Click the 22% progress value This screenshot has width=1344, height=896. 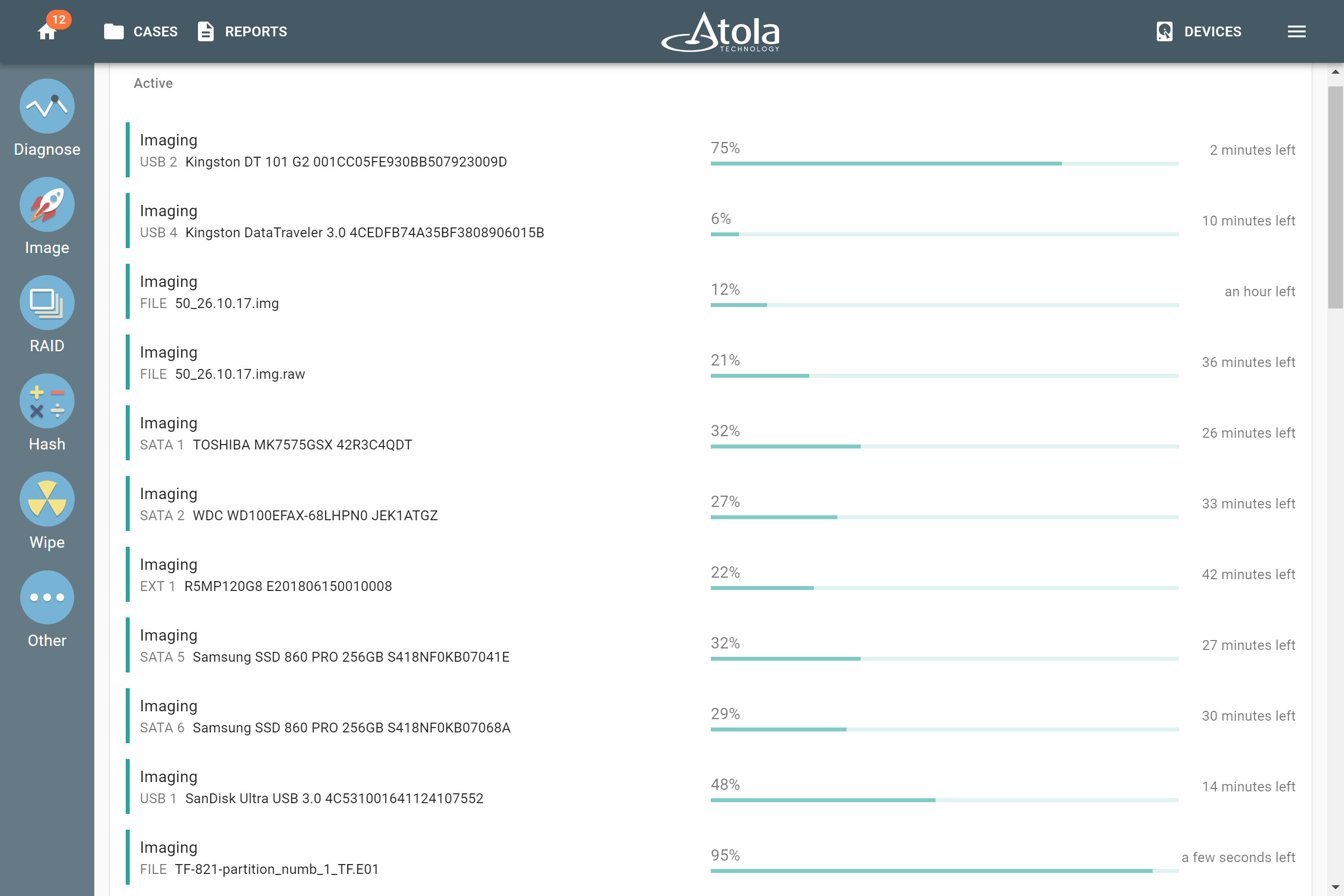point(725,572)
